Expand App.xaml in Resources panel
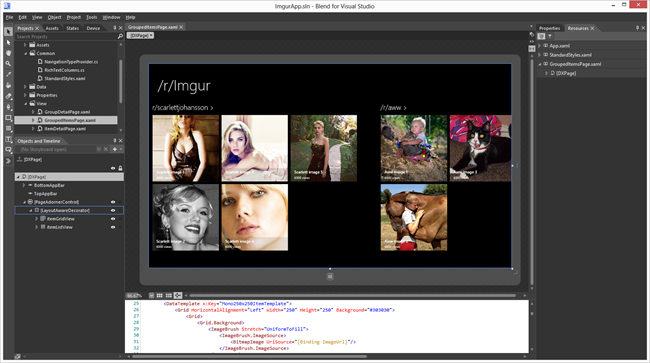 tap(540, 46)
